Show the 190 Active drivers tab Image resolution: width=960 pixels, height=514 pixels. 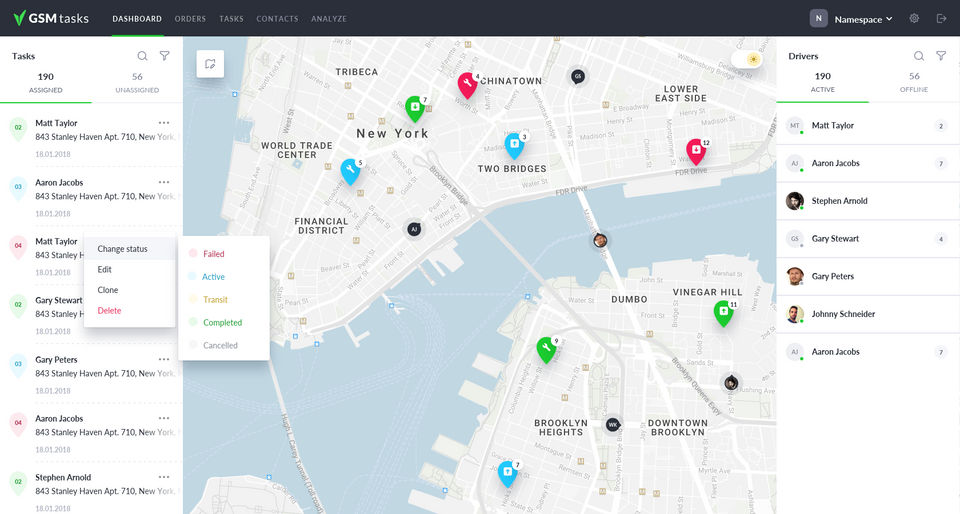(823, 82)
